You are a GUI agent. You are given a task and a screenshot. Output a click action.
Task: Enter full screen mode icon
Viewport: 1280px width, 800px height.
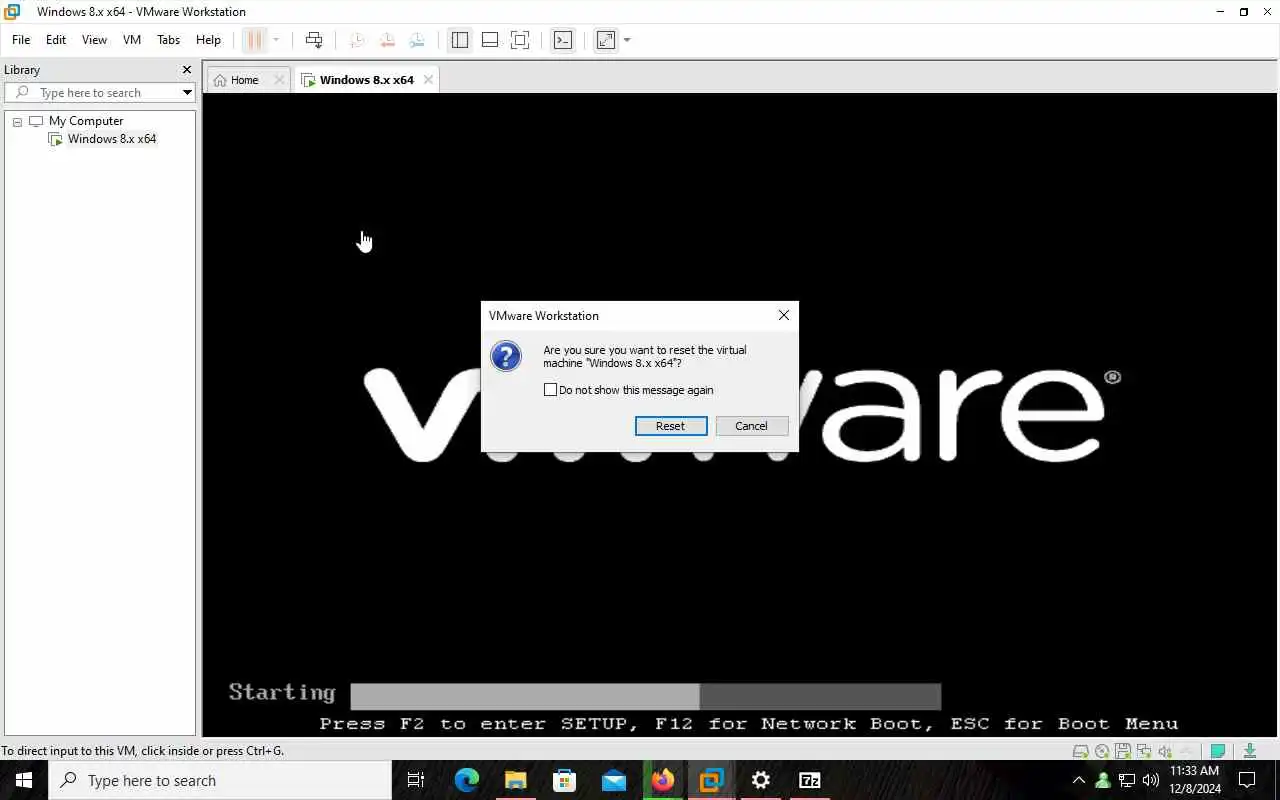coord(520,40)
